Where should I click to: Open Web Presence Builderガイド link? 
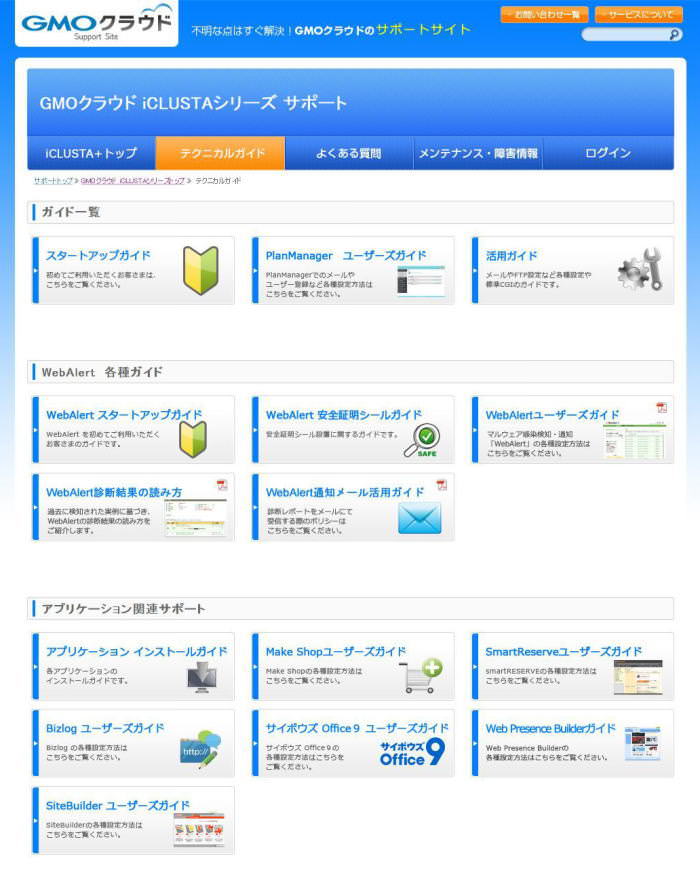[x=550, y=729]
